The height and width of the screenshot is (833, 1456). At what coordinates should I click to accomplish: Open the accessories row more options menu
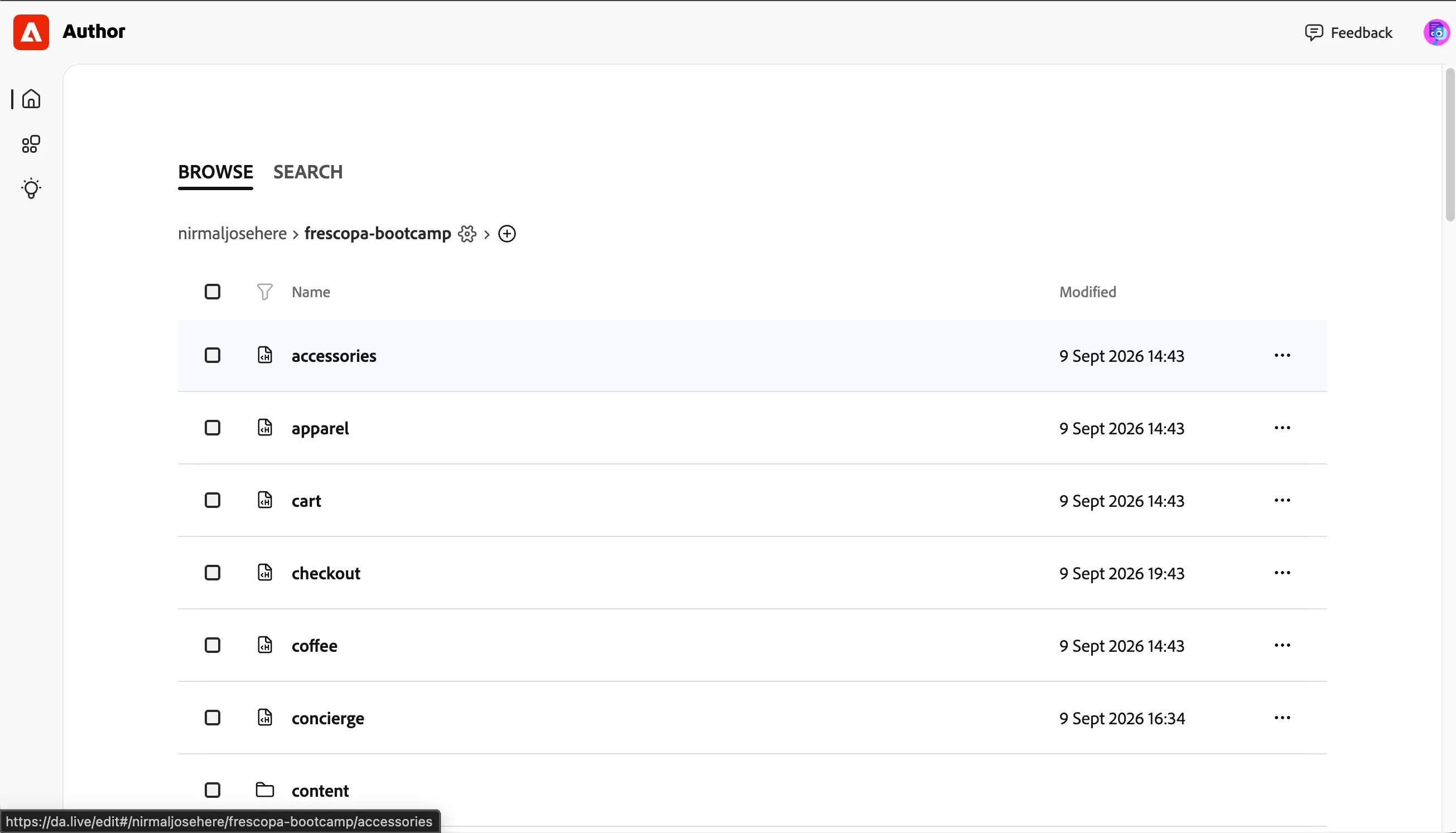(1282, 355)
